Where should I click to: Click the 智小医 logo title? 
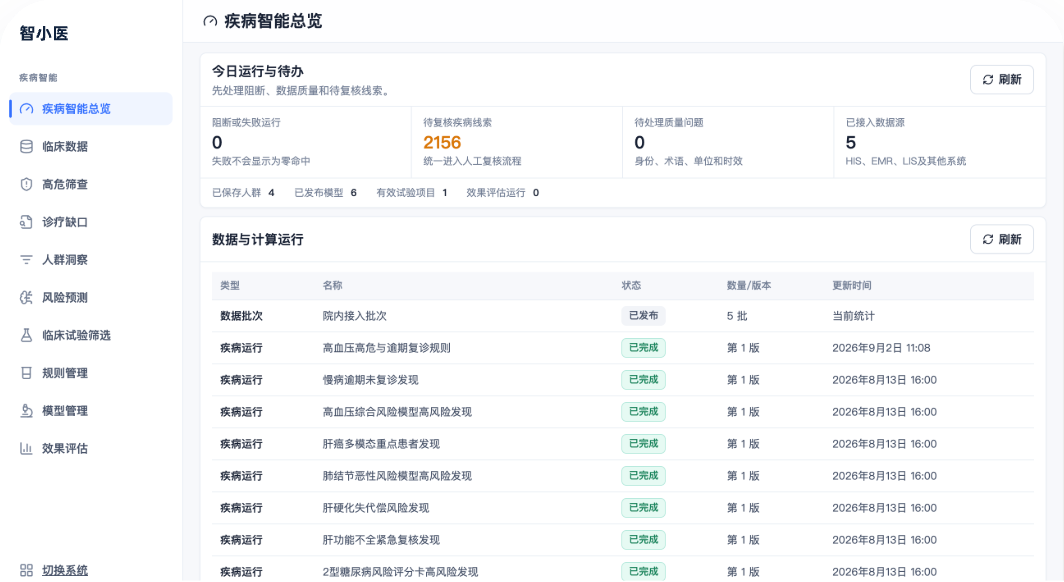44,33
